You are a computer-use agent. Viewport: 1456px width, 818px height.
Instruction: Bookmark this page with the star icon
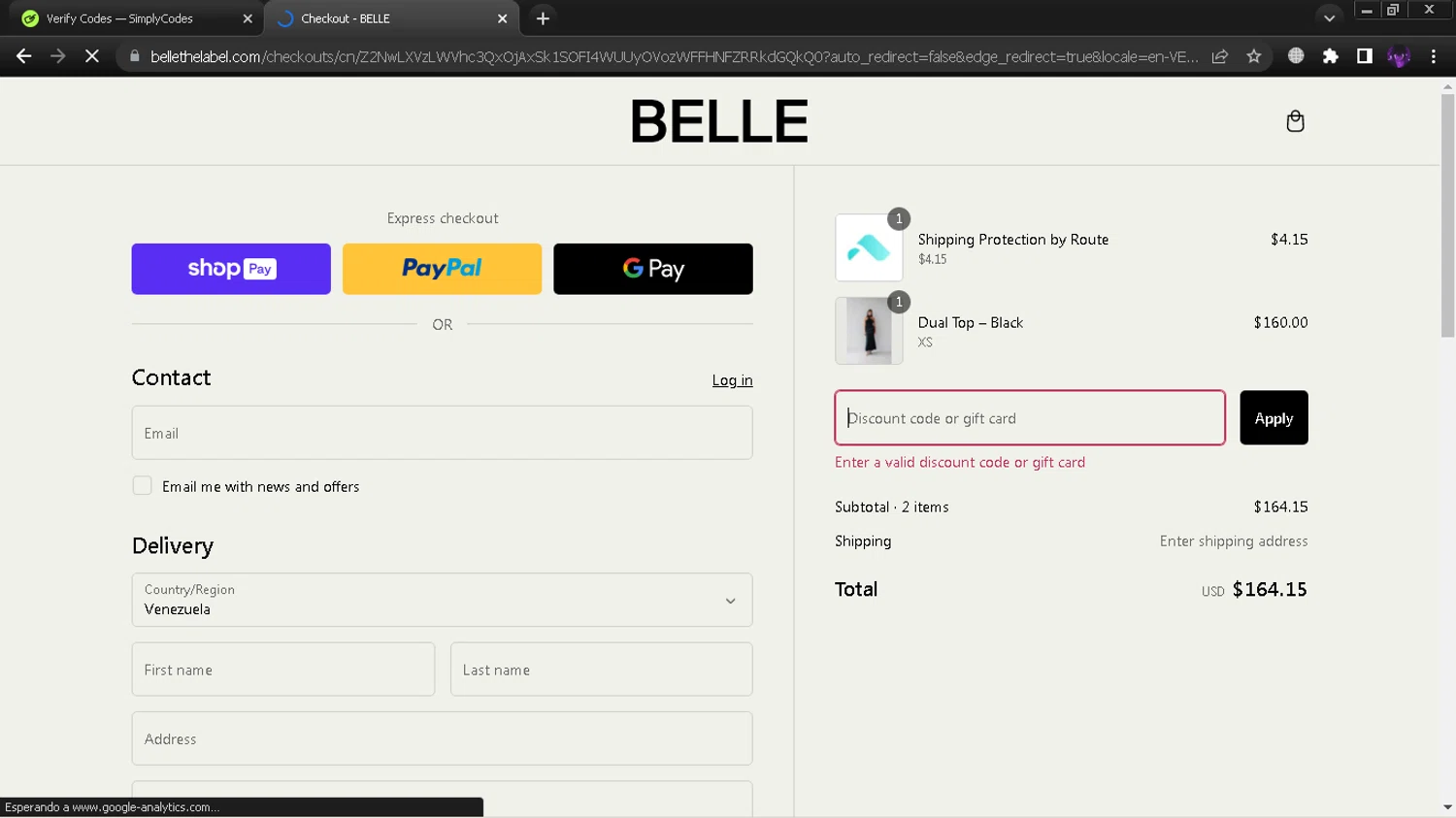tap(1254, 56)
